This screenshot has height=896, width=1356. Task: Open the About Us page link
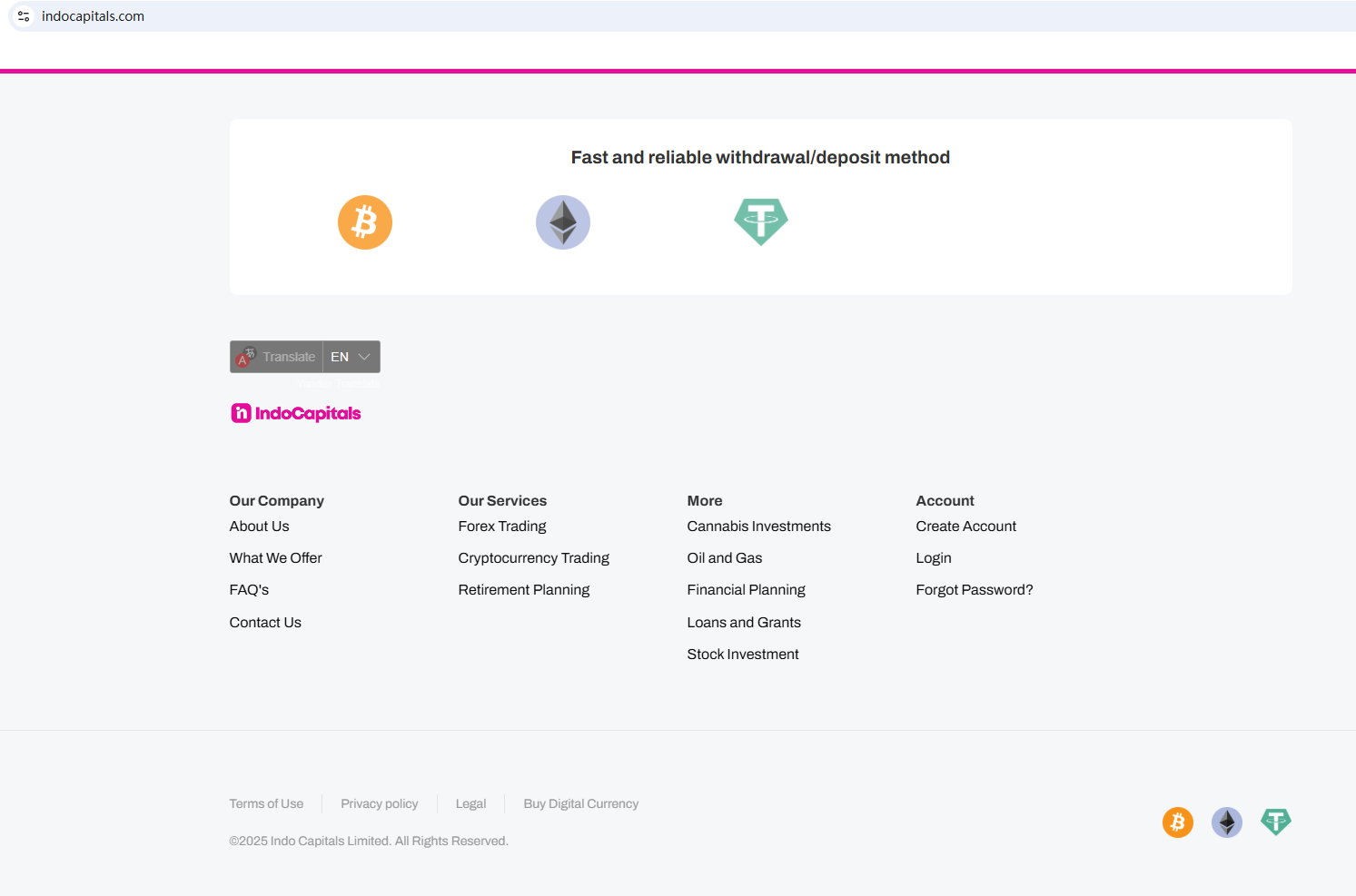pyautogui.click(x=260, y=527)
